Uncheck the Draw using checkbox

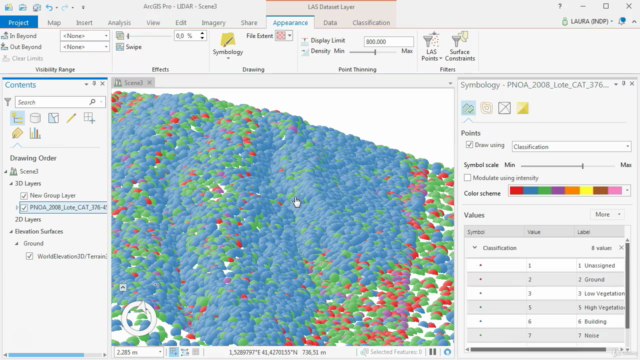click(469, 145)
